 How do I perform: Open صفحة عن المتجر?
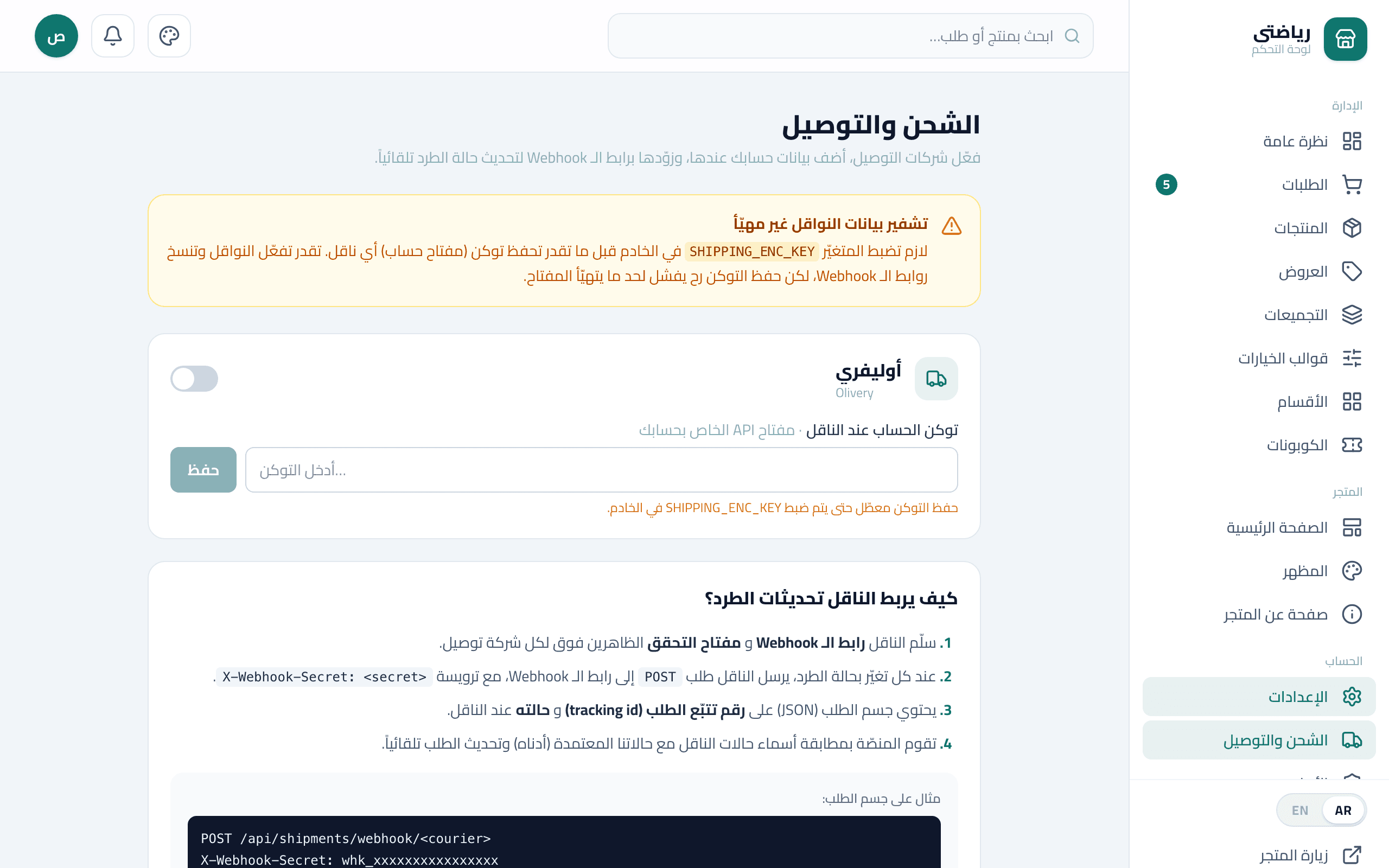(1259, 614)
